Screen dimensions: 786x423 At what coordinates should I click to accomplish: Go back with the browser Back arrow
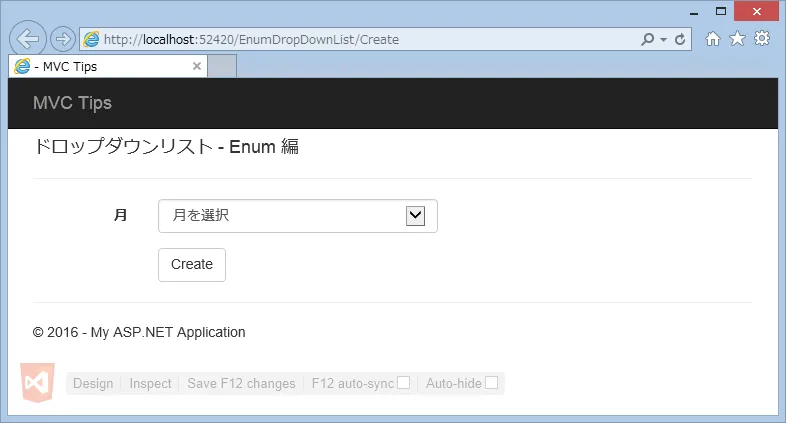coord(28,39)
